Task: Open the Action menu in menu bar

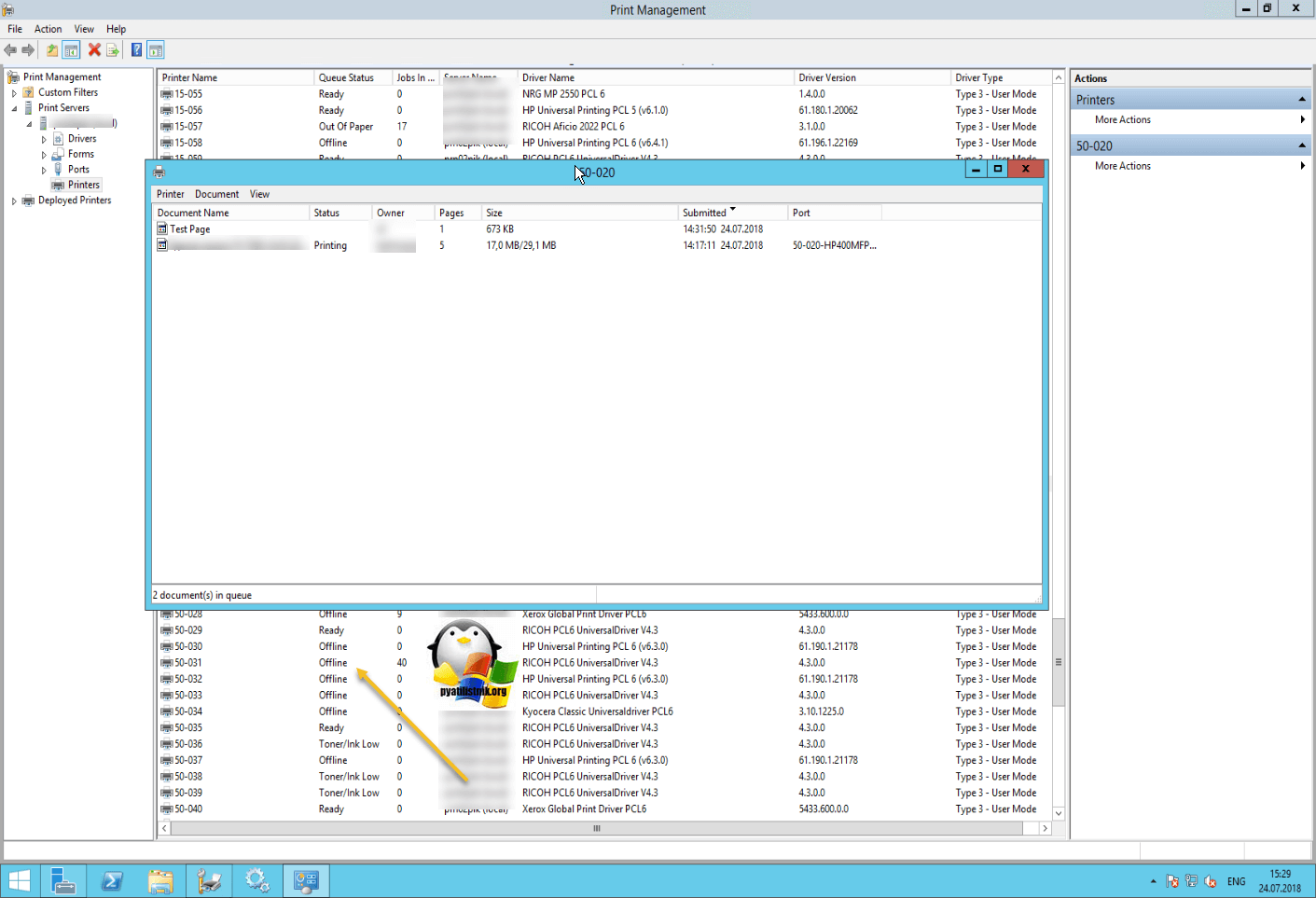Action: click(x=48, y=29)
